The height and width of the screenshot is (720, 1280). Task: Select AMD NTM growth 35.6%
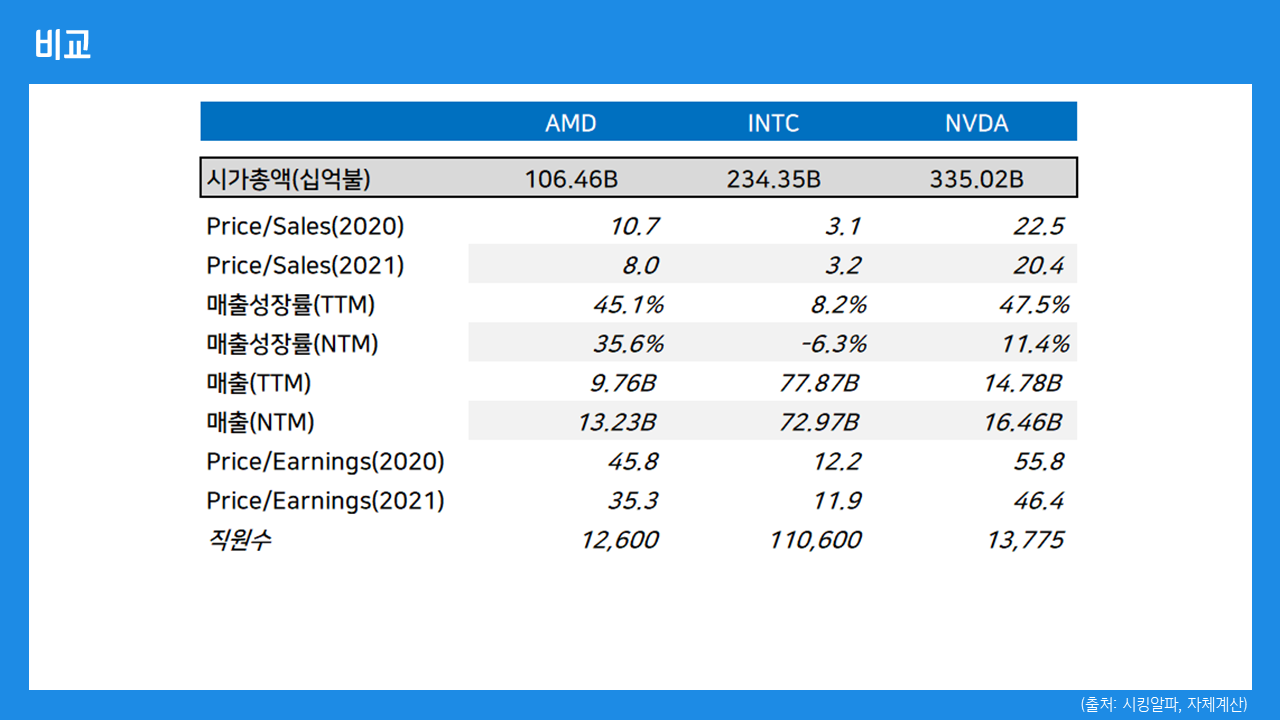pos(628,343)
